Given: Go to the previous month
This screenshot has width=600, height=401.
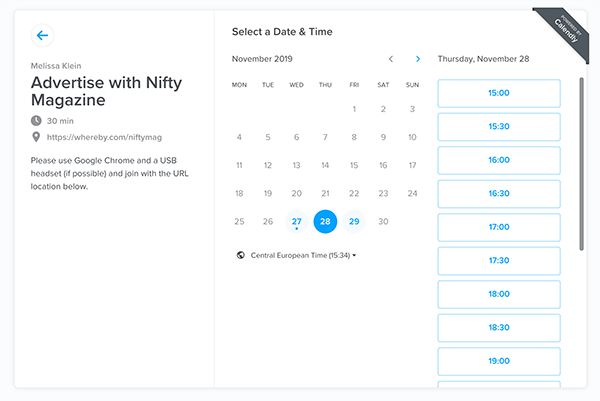Looking at the screenshot, I should 391,59.
